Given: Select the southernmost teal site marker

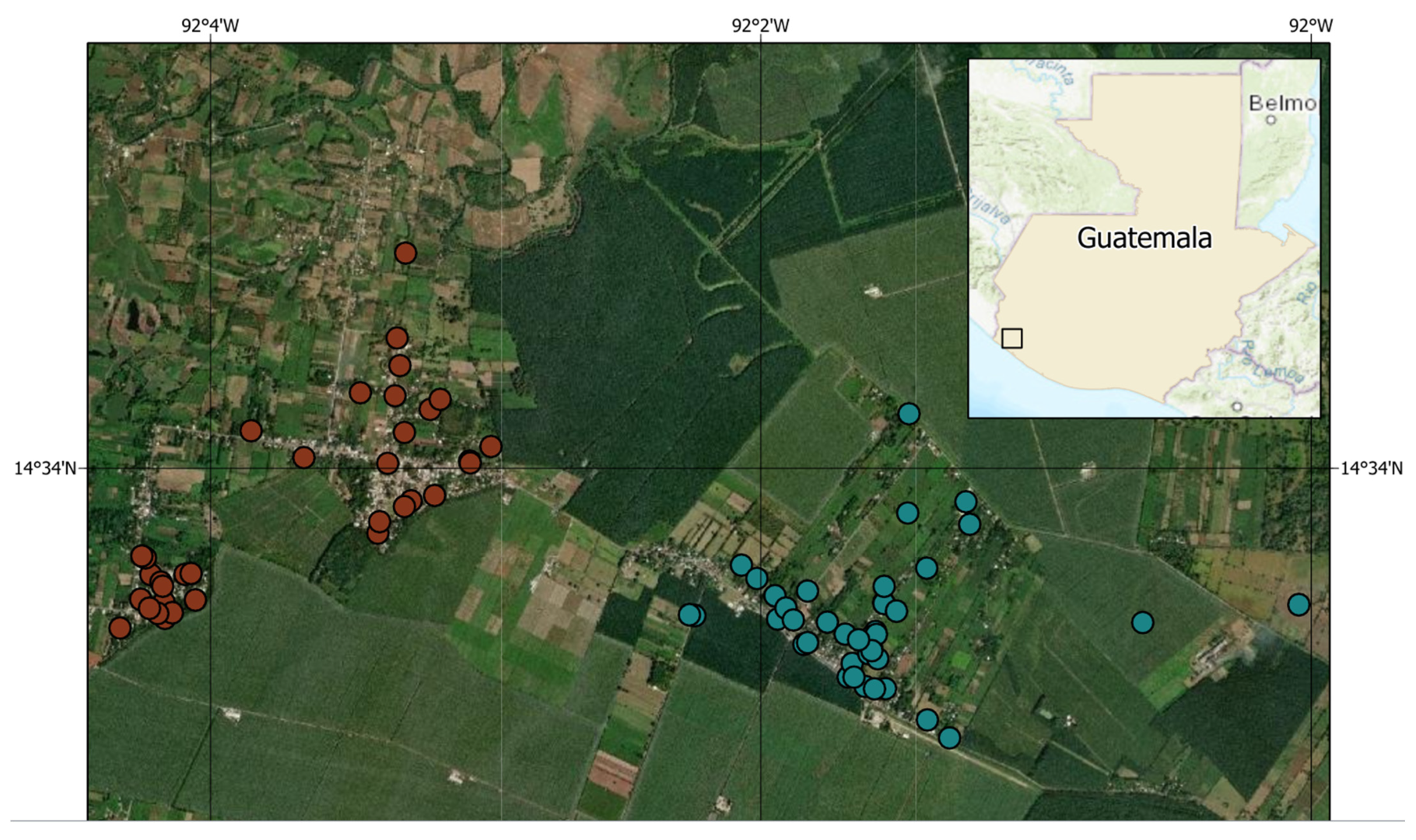Looking at the screenshot, I should [x=949, y=737].
